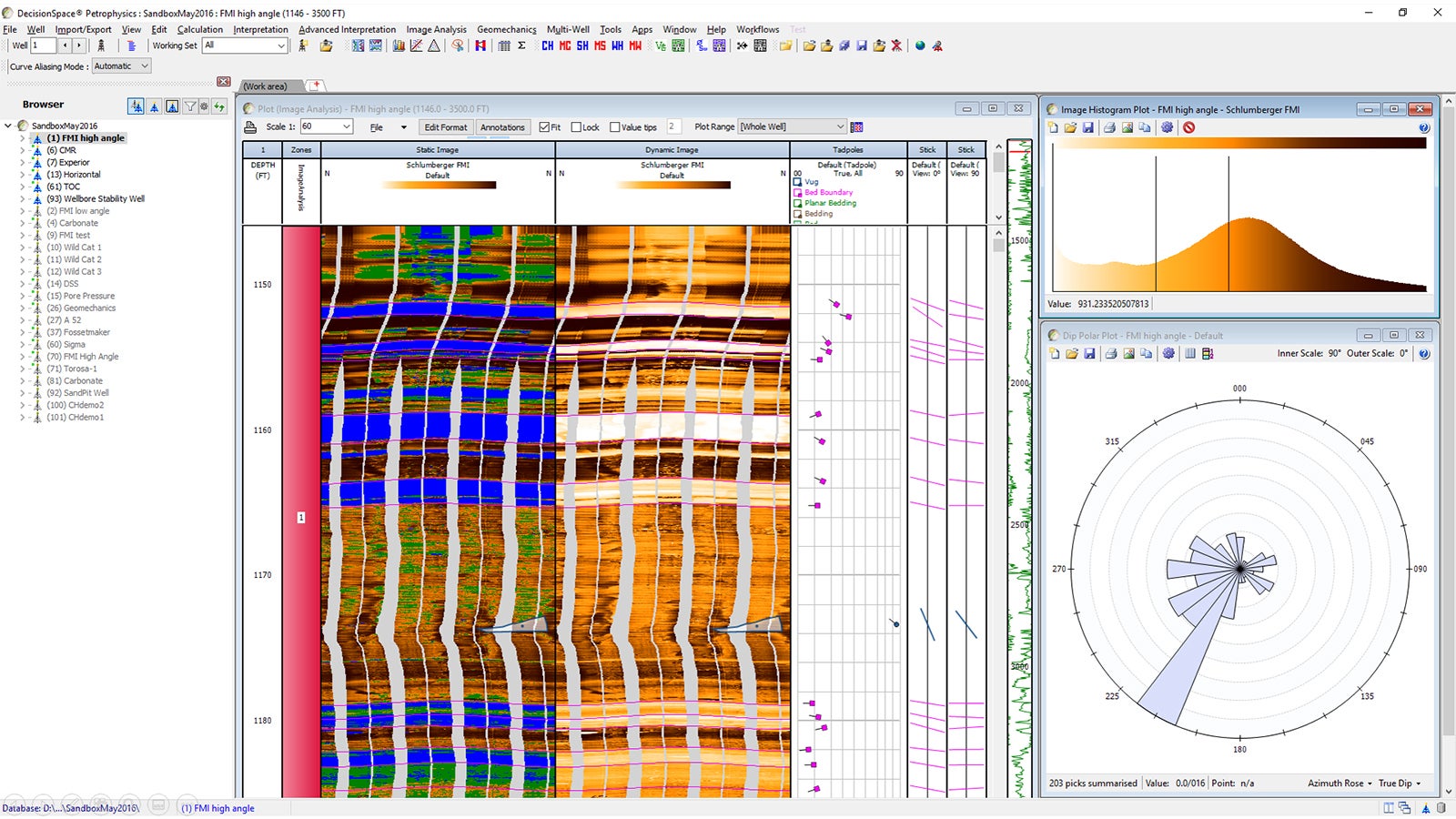The image size is (1456, 819).
Task: Click the red stop icon in Histogram toolbar
Action: point(1188,127)
